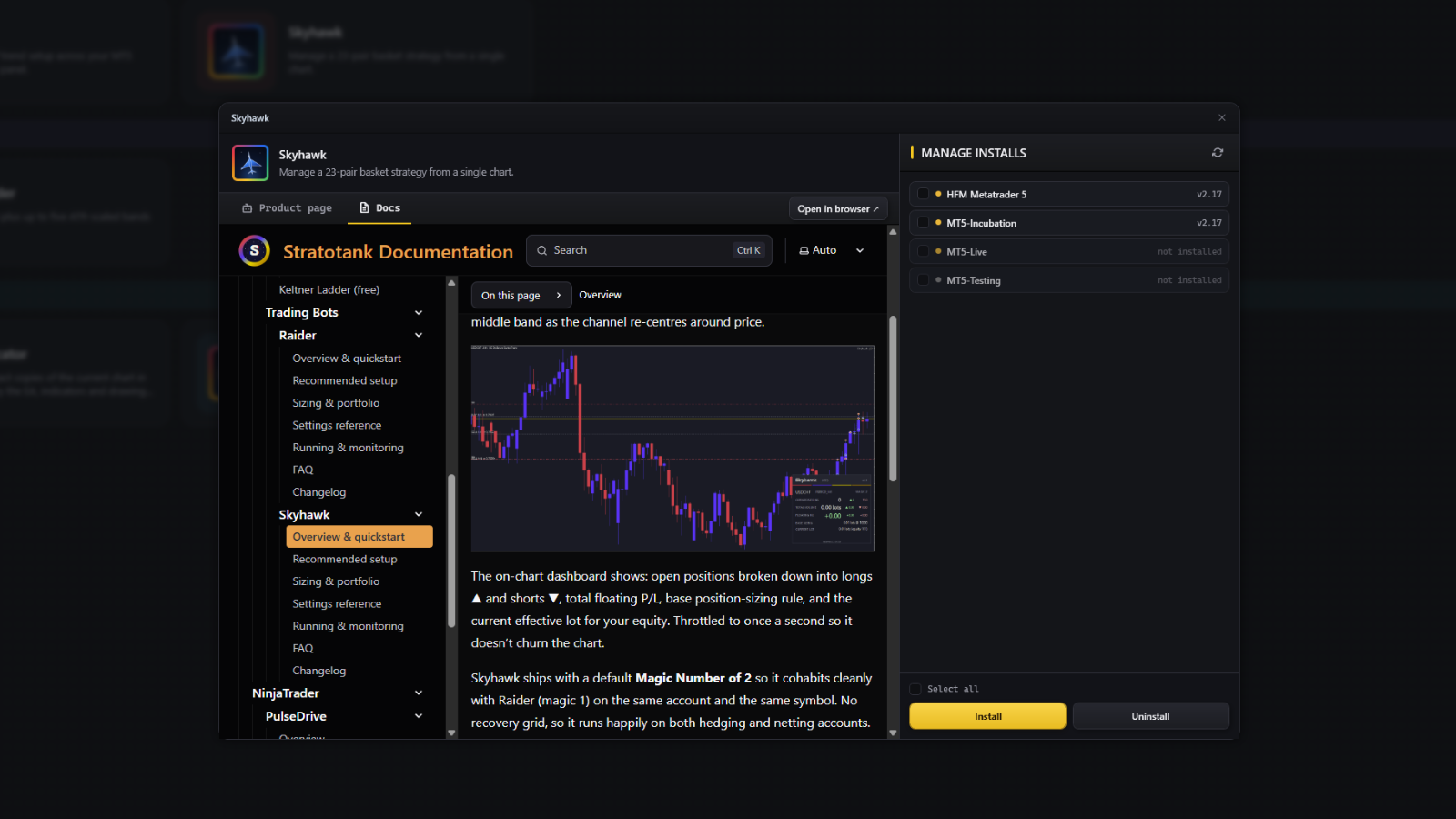Image resolution: width=1456 pixels, height=819 pixels.
Task: Click the Stratotank Documentation title link
Action: [x=398, y=252]
